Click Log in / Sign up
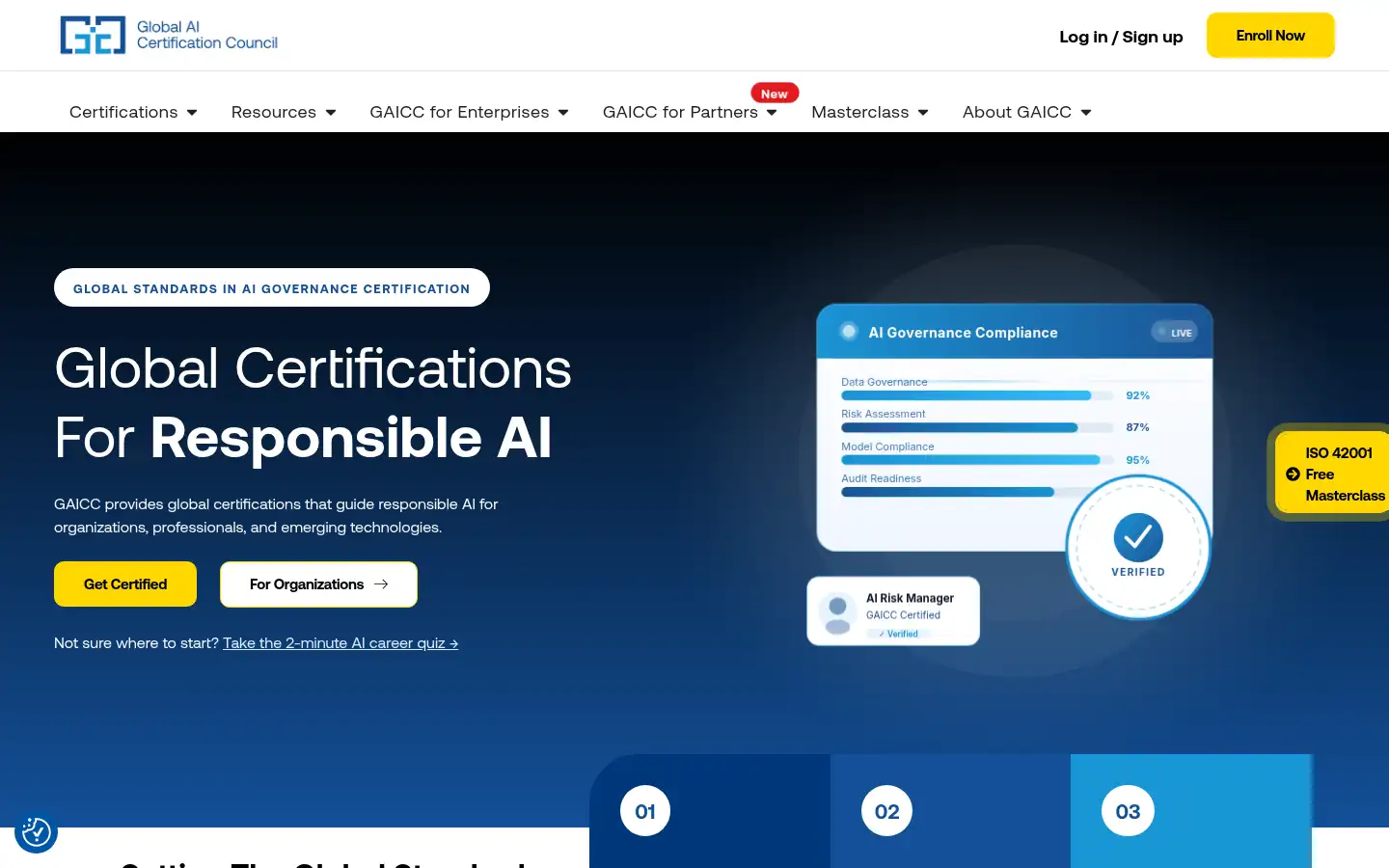This screenshot has width=1389, height=868. pyautogui.click(x=1121, y=37)
